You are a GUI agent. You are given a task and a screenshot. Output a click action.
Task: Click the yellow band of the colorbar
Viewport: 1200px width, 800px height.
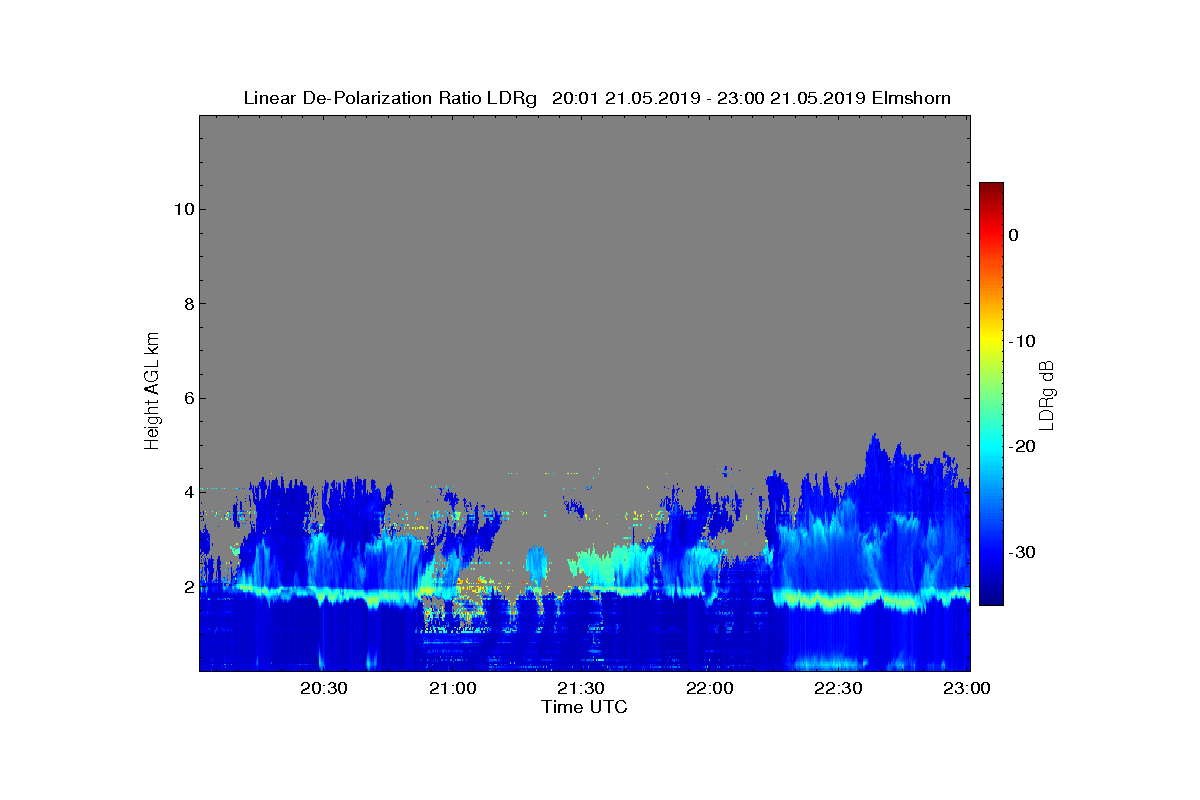pyautogui.click(x=991, y=342)
